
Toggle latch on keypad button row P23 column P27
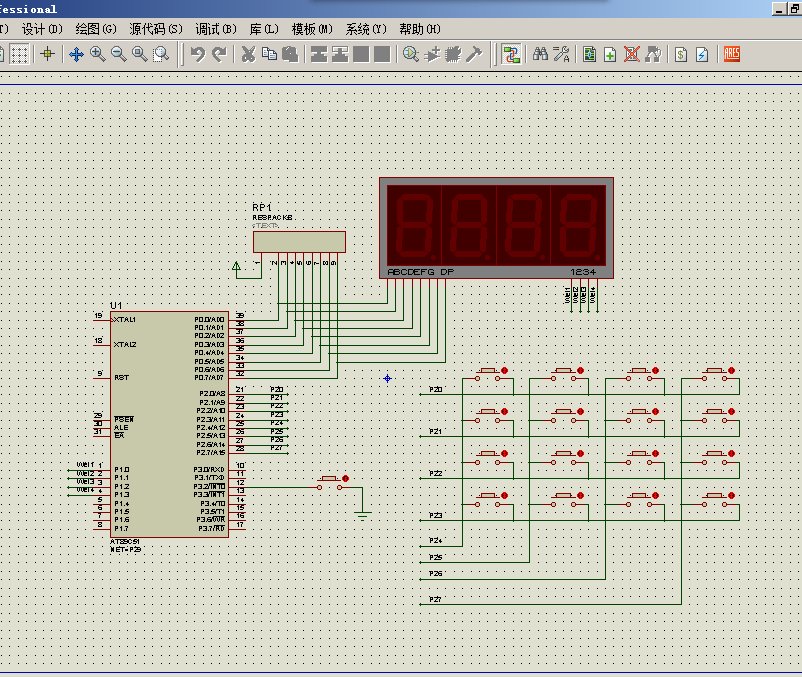click(x=731, y=495)
